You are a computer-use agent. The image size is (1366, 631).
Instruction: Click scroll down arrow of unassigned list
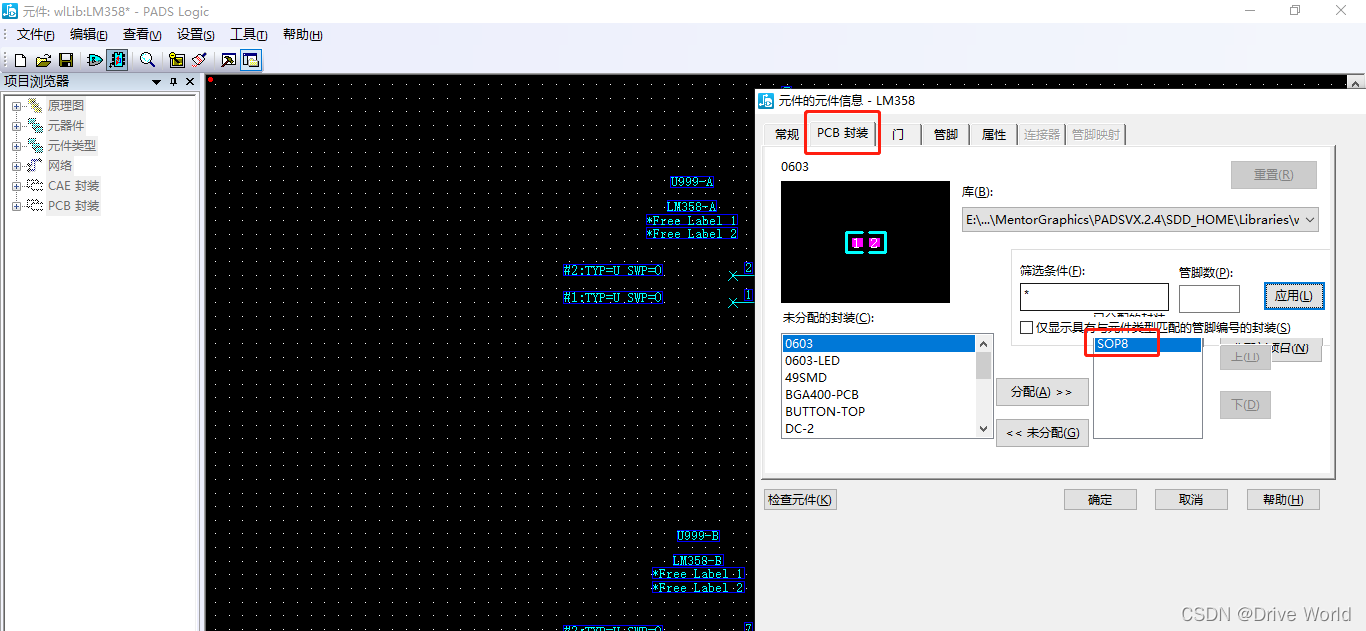(x=983, y=429)
